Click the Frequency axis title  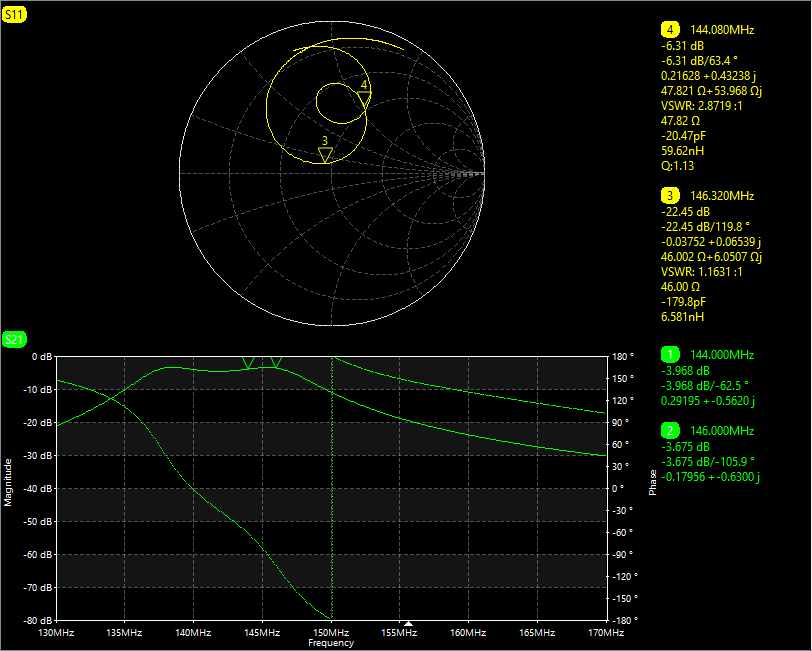tap(330, 643)
